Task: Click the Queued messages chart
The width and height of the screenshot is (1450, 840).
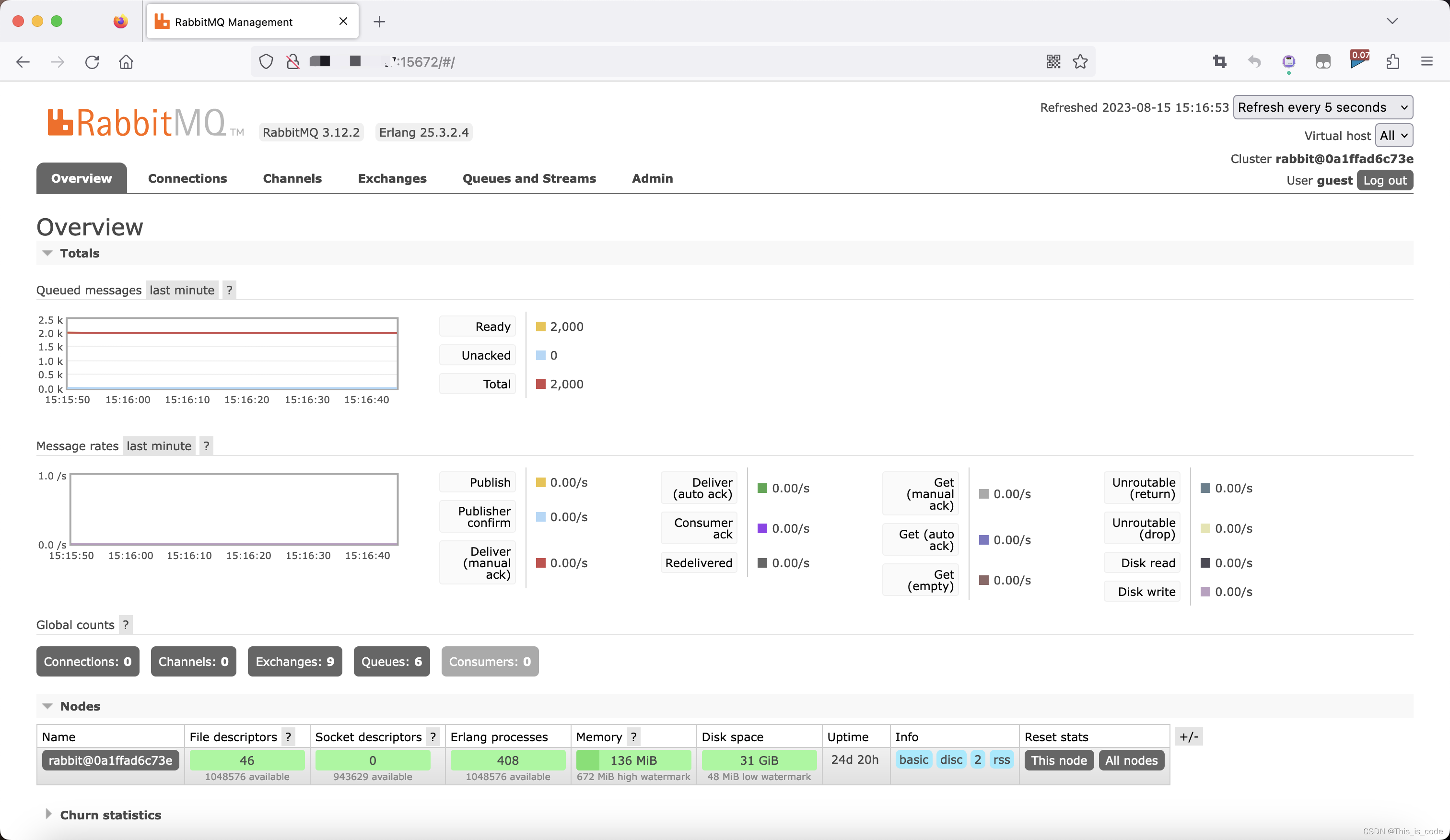Action: click(233, 354)
